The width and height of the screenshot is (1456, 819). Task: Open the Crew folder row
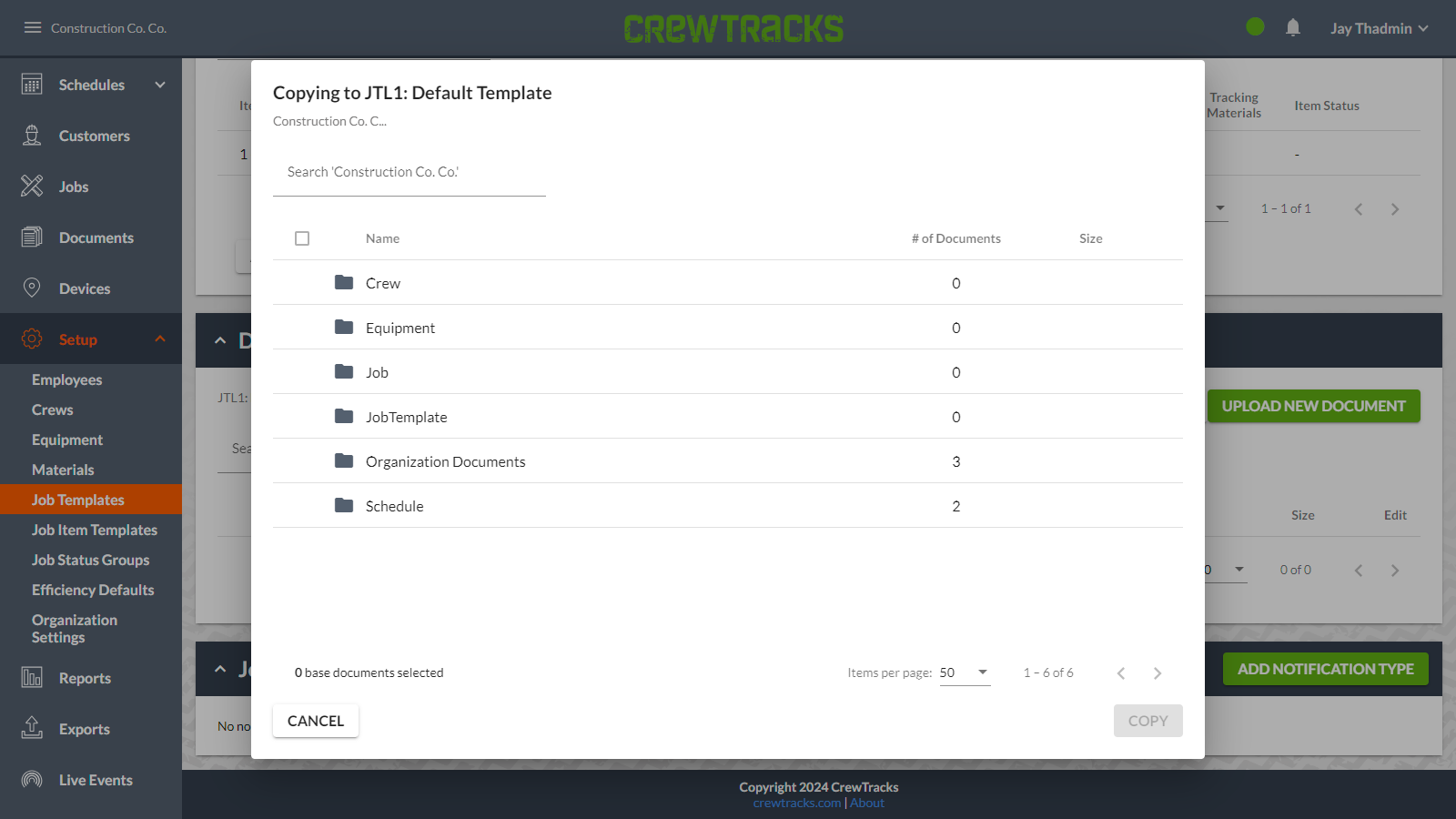(x=728, y=283)
